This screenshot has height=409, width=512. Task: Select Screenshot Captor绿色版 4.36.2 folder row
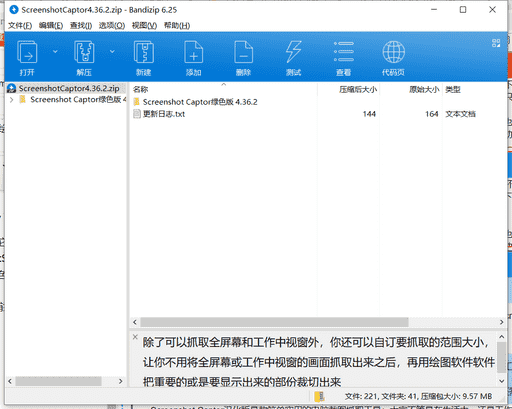pyautogui.click(x=200, y=102)
